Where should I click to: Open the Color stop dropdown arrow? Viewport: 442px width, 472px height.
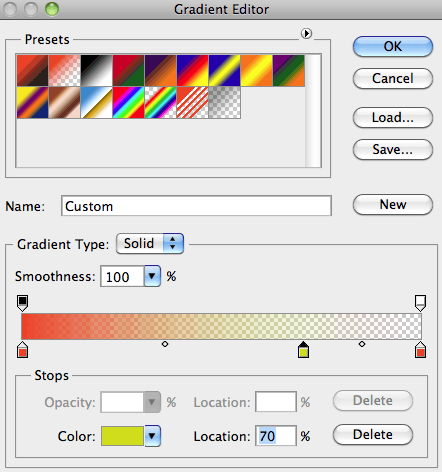click(x=152, y=436)
